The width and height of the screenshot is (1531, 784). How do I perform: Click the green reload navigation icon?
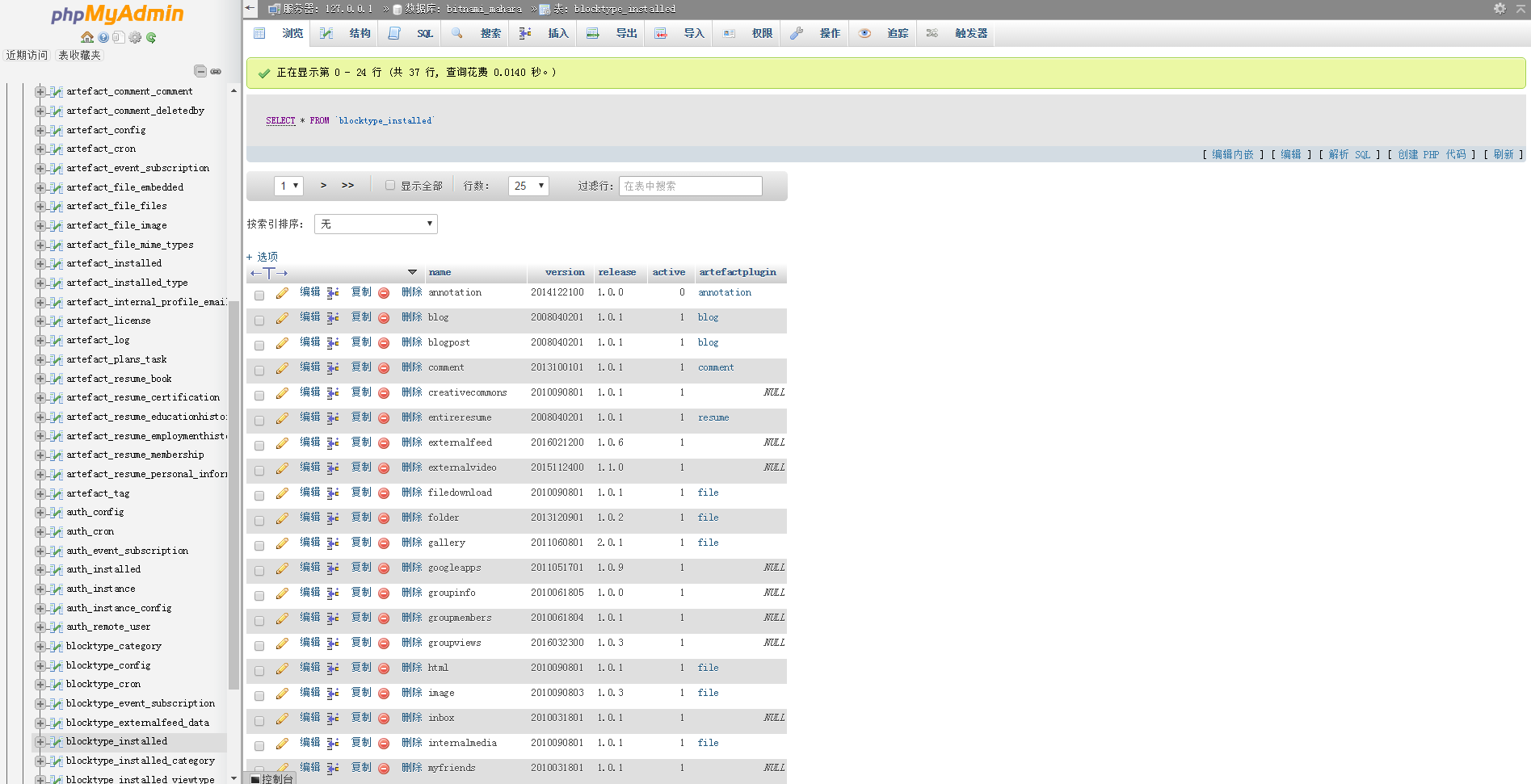(151, 37)
